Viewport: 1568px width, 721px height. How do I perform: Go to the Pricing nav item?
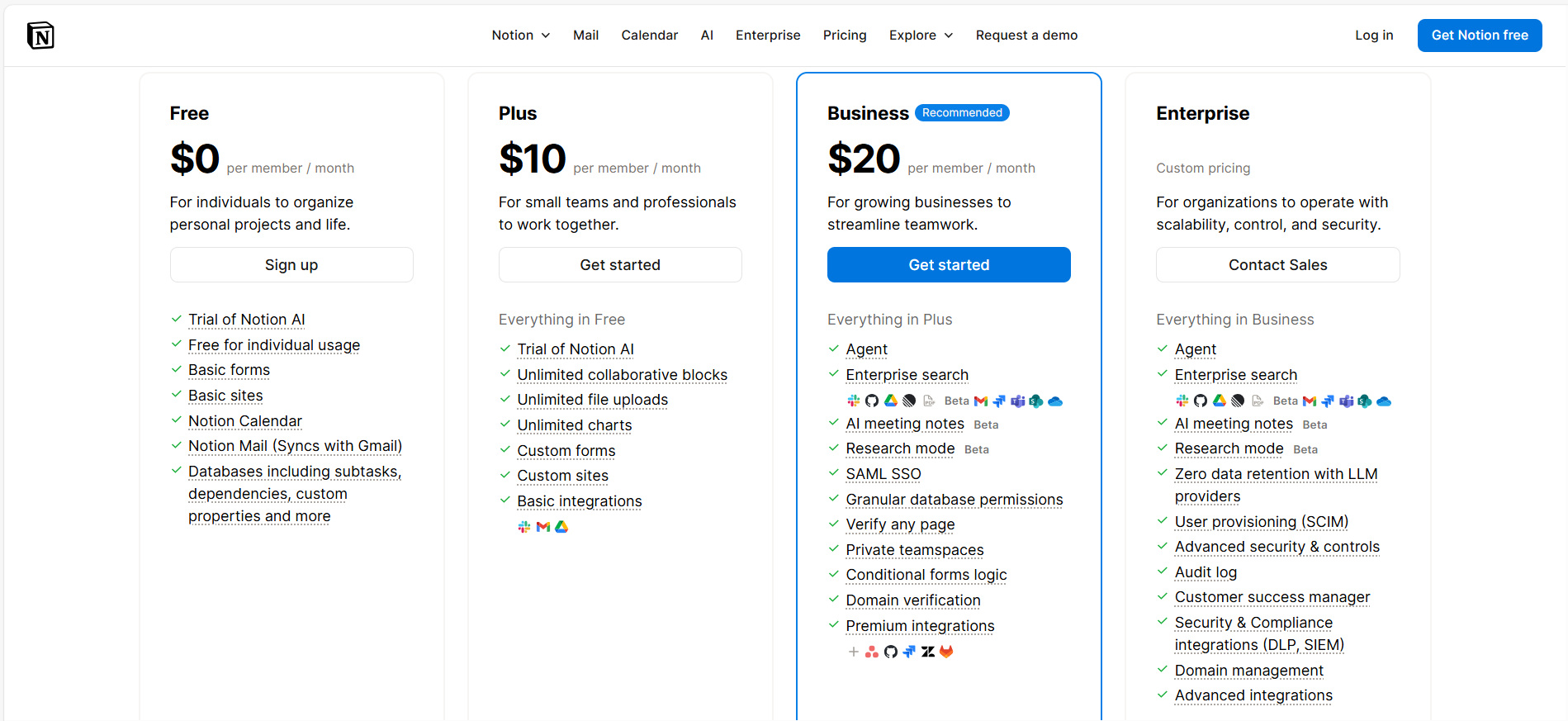click(x=845, y=36)
